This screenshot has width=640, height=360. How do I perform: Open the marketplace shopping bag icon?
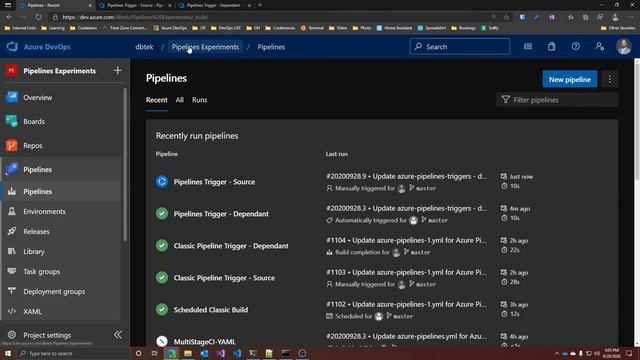(551, 47)
